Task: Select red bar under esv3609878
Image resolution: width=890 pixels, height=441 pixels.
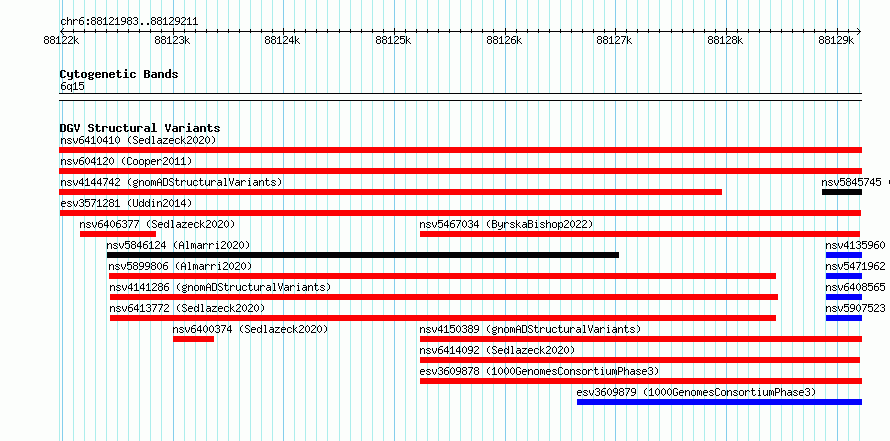Action: 641,381
